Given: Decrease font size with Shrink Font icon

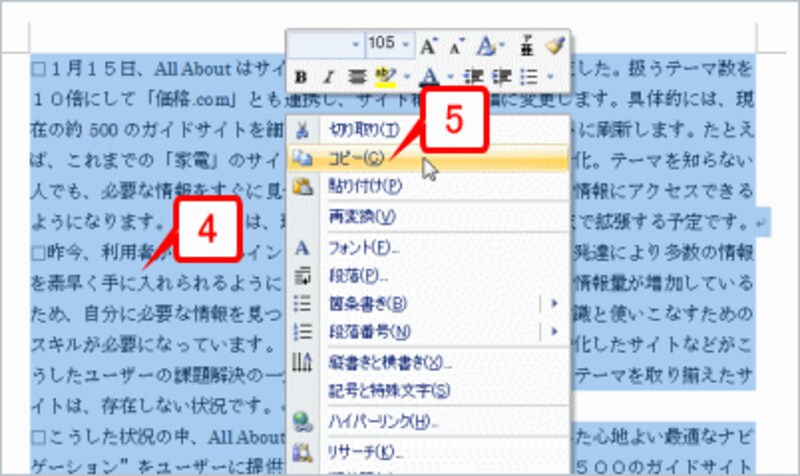Looking at the screenshot, I should (x=456, y=46).
